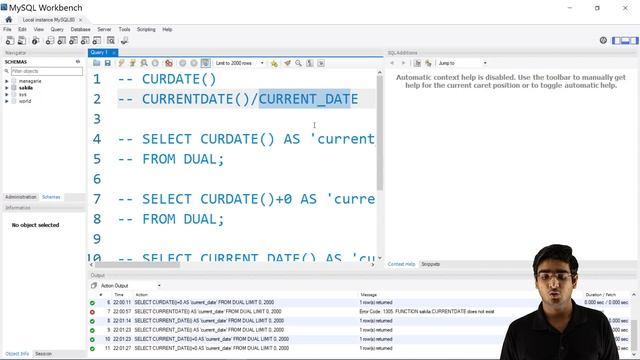Image resolution: width=640 pixels, height=360 pixels.
Task: Save snippet star icon in editor toolbar
Action: click(x=274, y=63)
